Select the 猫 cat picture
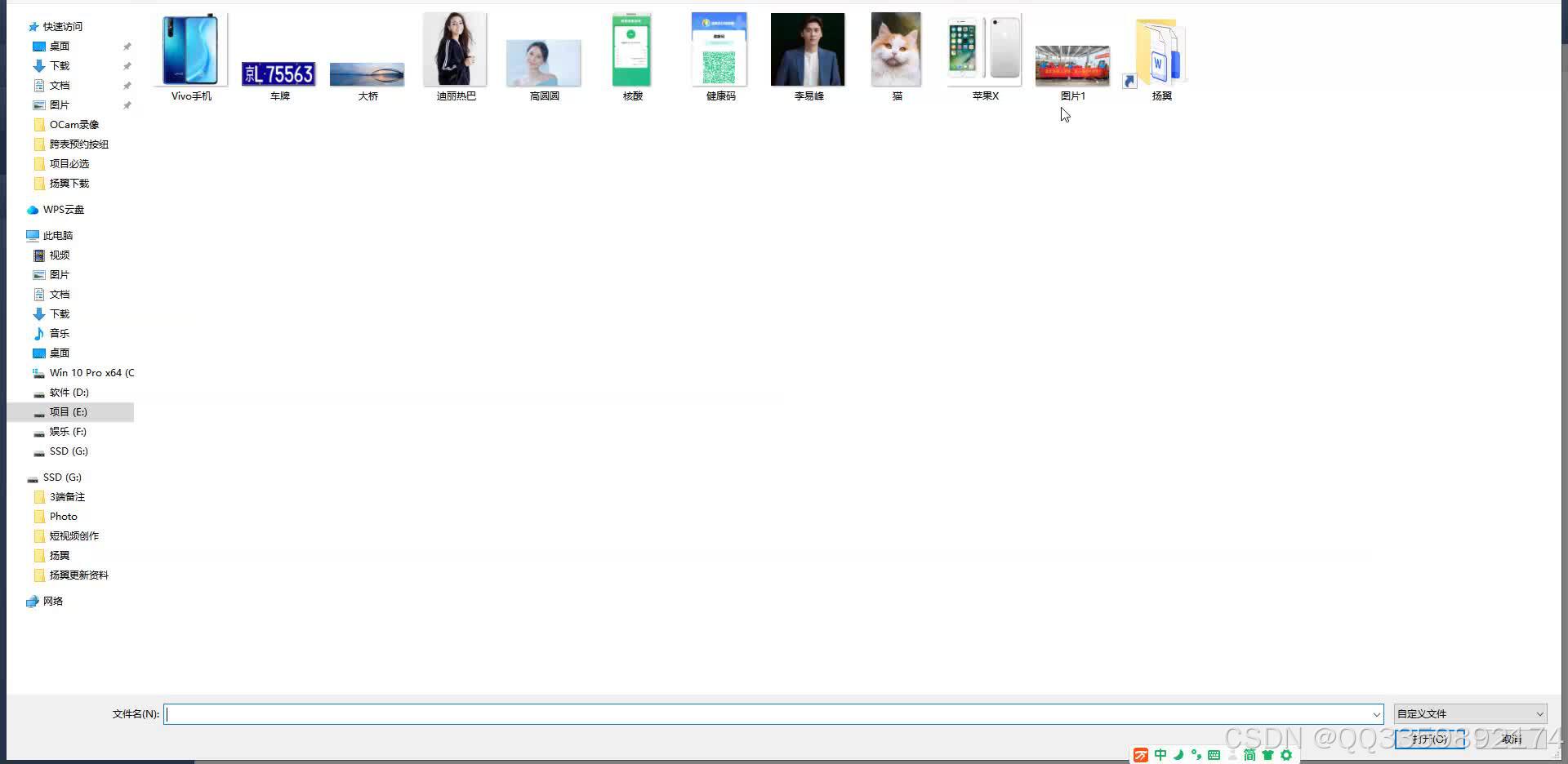Image resolution: width=1568 pixels, height=764 pixels. (x=897, y=57)
